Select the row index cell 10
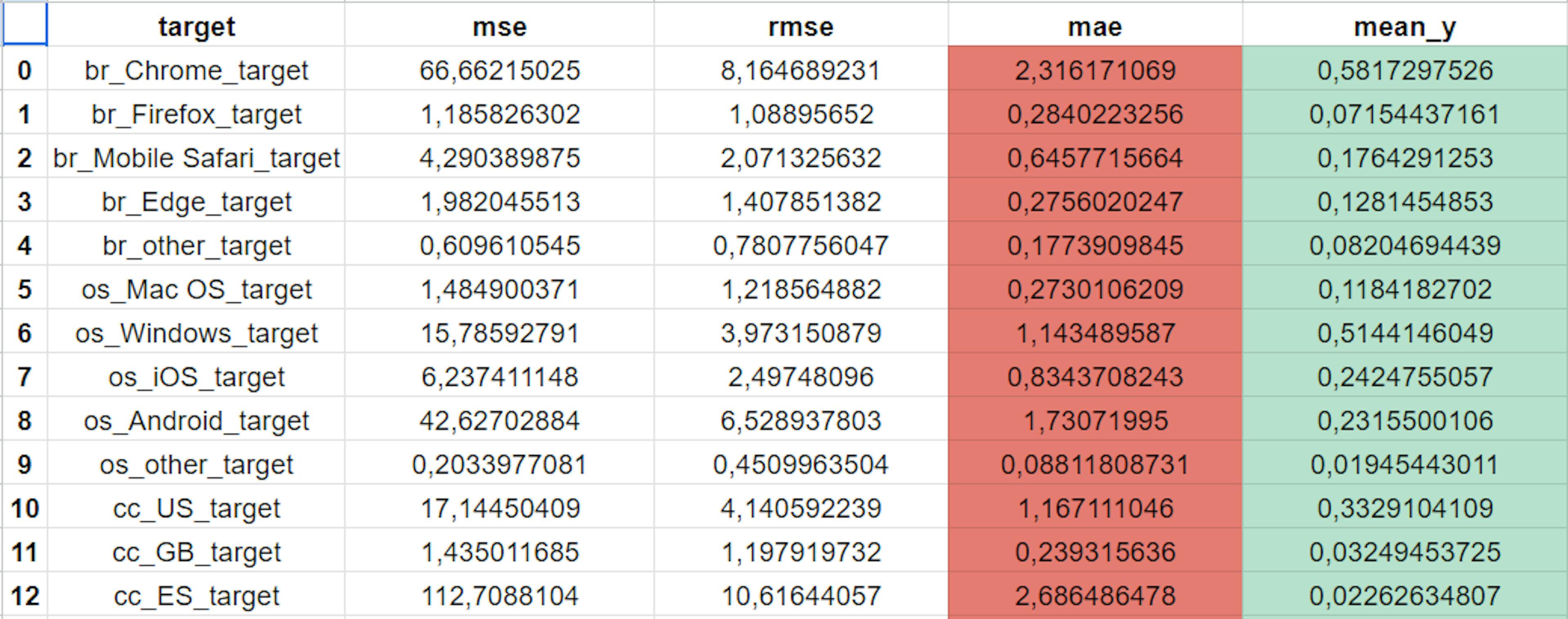Viewport: 1568px width, 619px height. tap(24, 508)
